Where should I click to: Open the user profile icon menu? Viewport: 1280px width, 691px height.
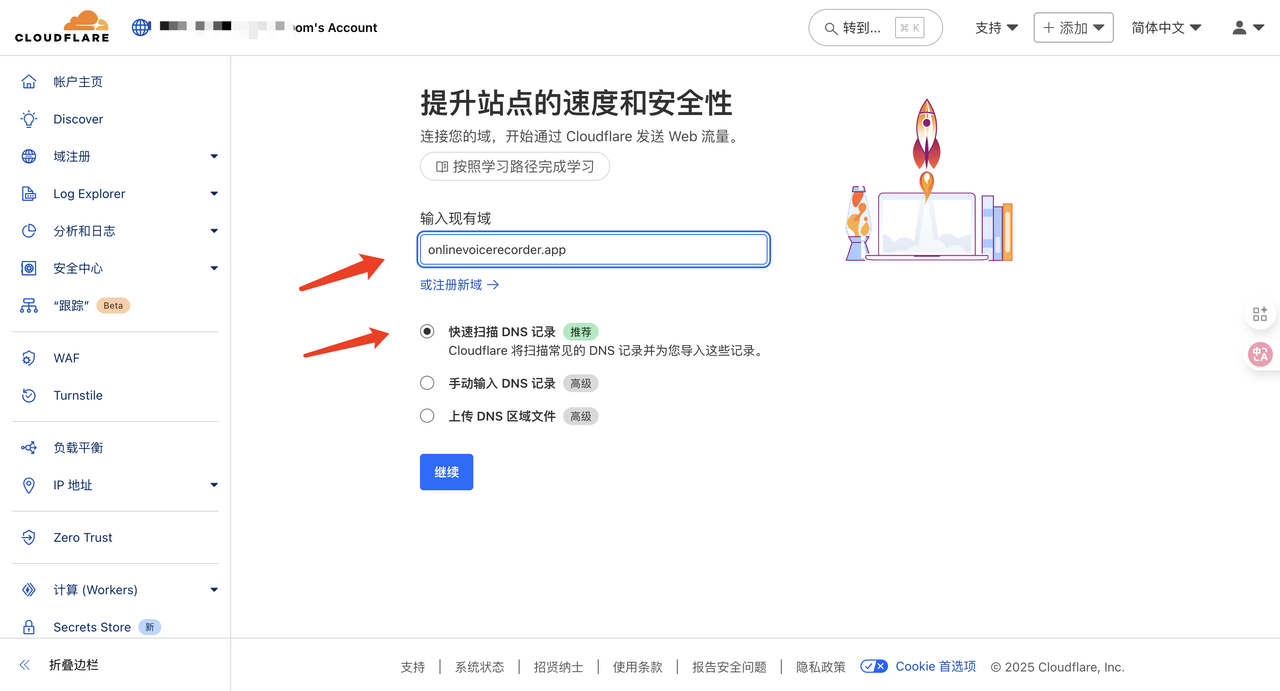(1248, 28)
